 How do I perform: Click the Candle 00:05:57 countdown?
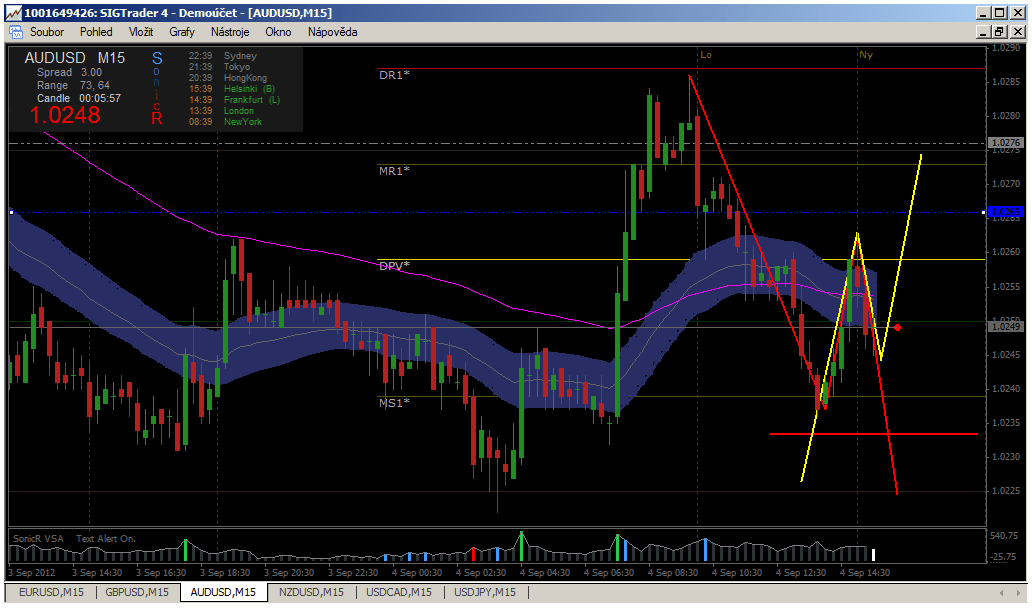79,98
